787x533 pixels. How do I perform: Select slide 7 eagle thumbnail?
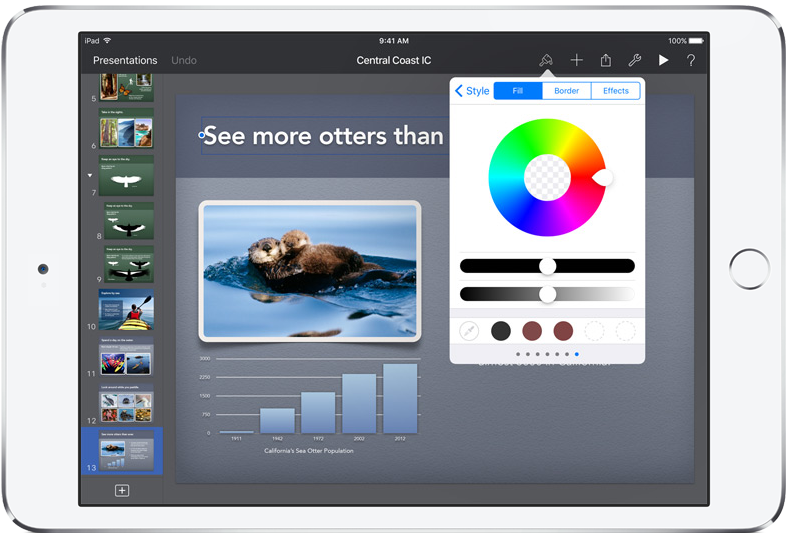[x=126, y=175]
